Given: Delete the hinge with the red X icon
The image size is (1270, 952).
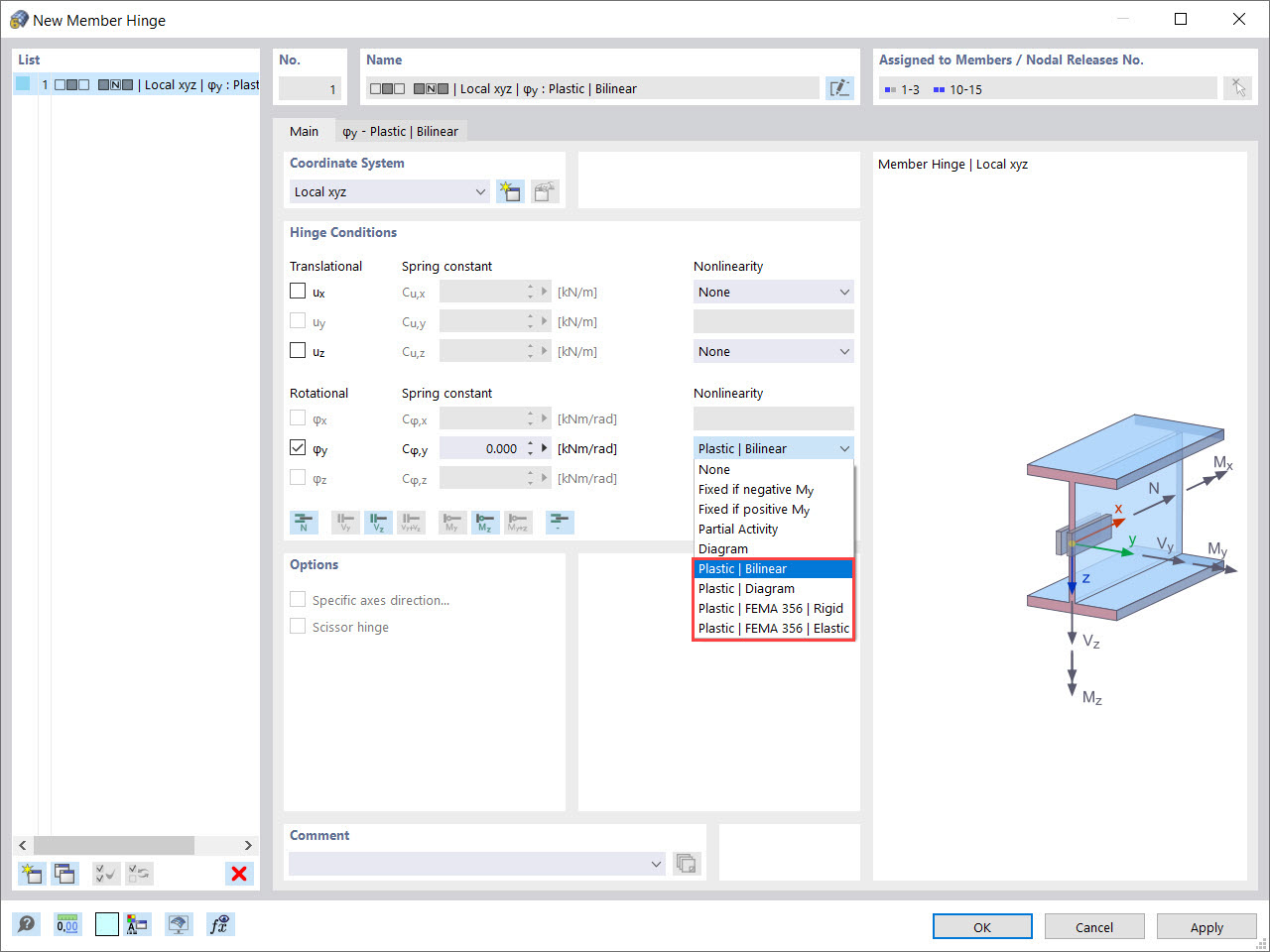Looking at the screenshot, I should (x=238, y=874).
